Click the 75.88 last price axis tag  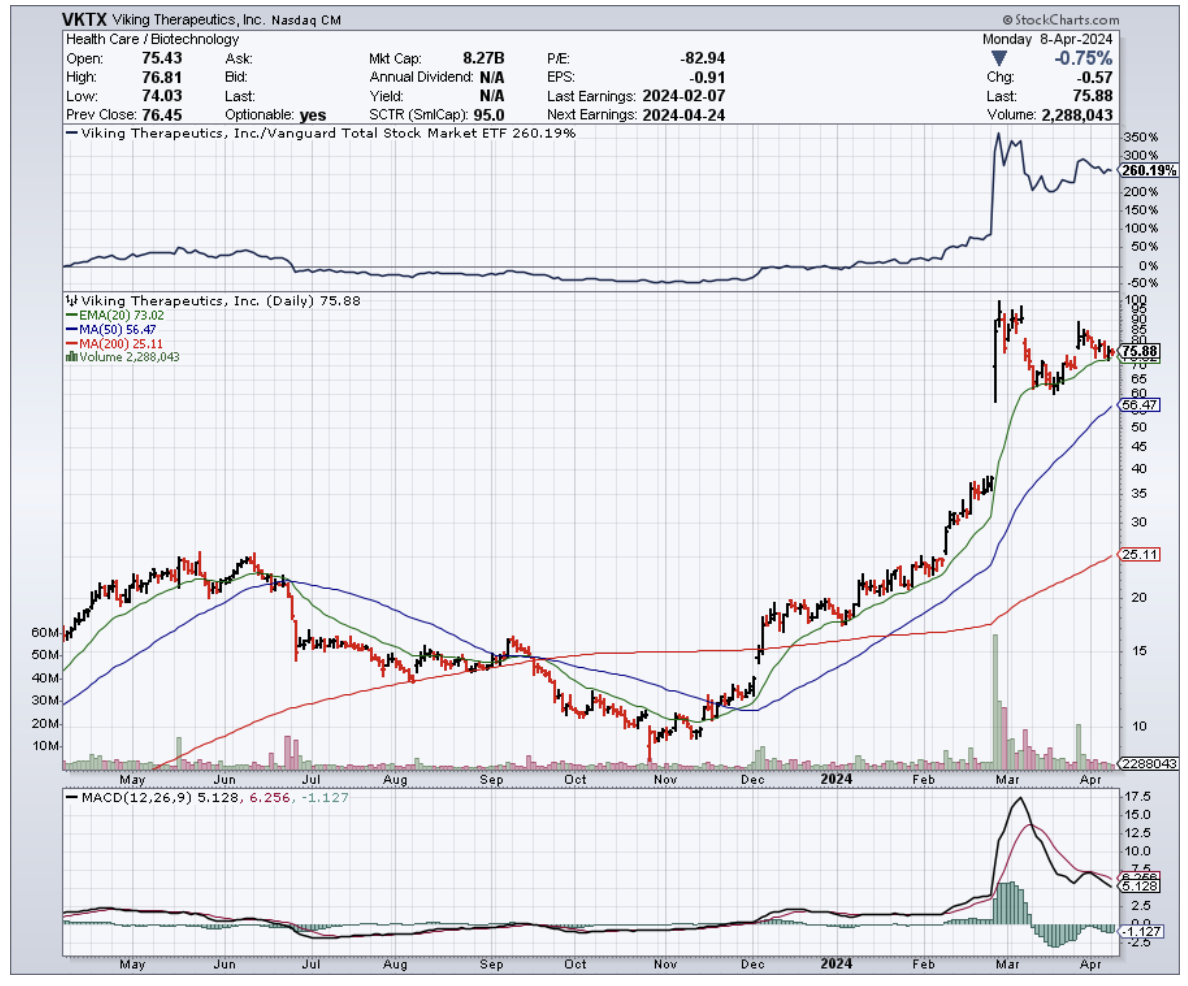pyautogui.click(x=1140, y=351)
